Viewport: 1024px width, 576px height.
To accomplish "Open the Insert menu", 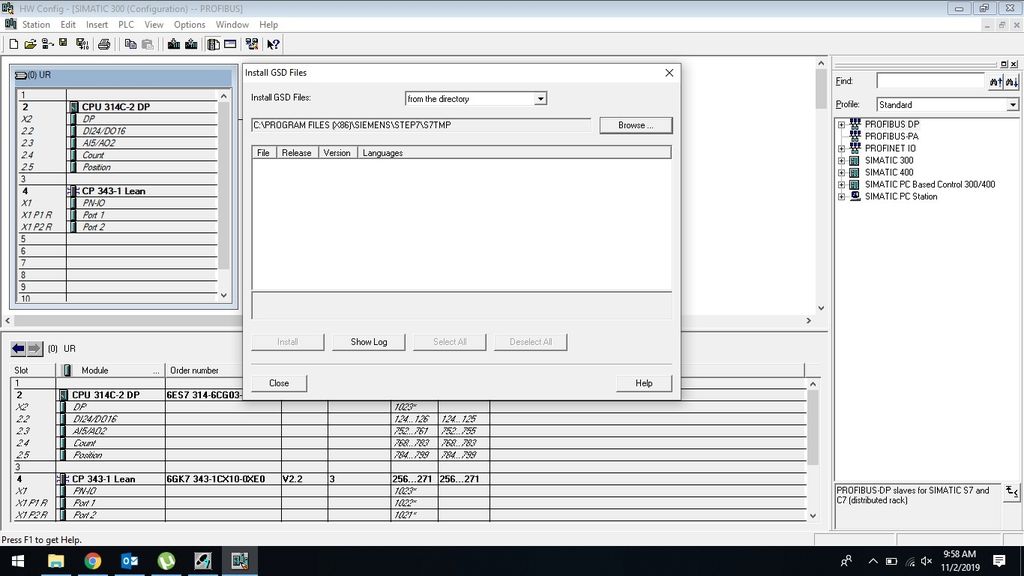I will click(97, 25).
